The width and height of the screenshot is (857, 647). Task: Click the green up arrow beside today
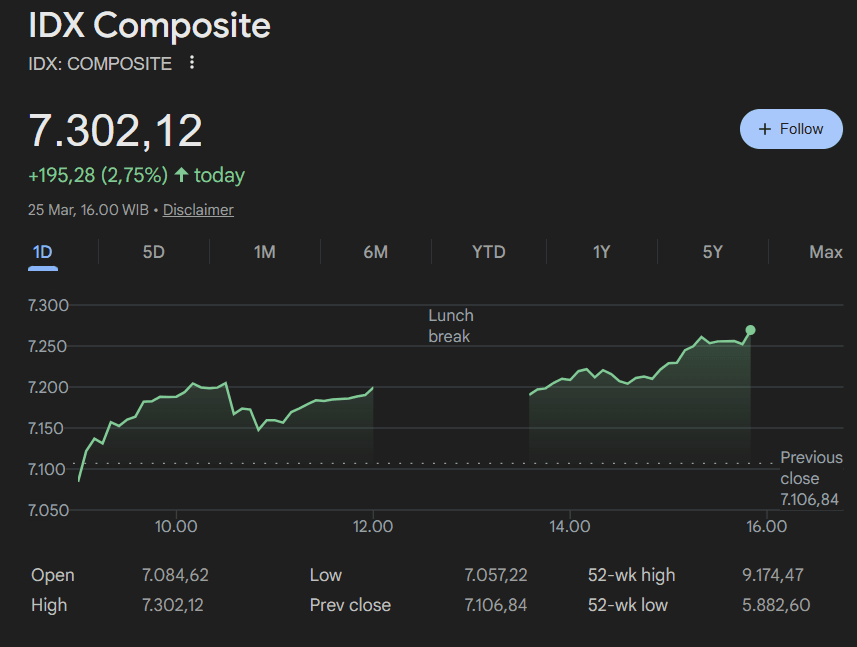coord(181,175)
